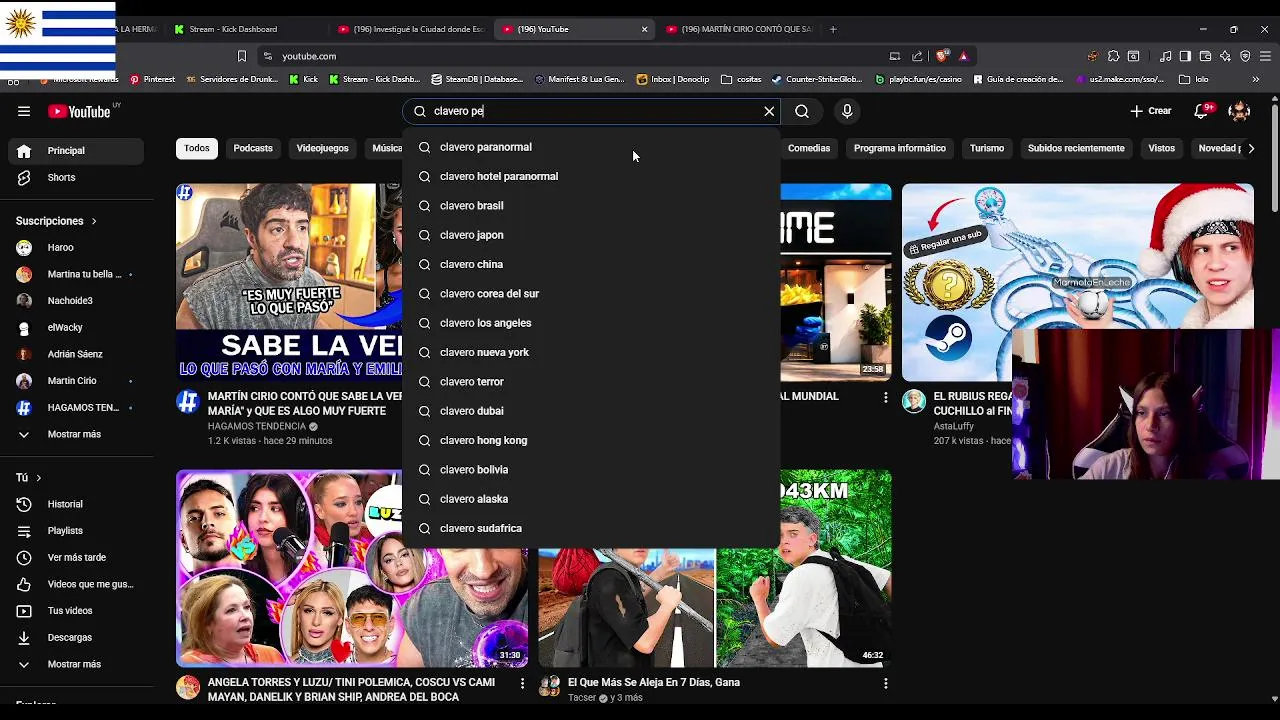Click the HAGAMOS TENDENCIA channel avatar
Screen dimensions: 1280x720
[188, 402]
